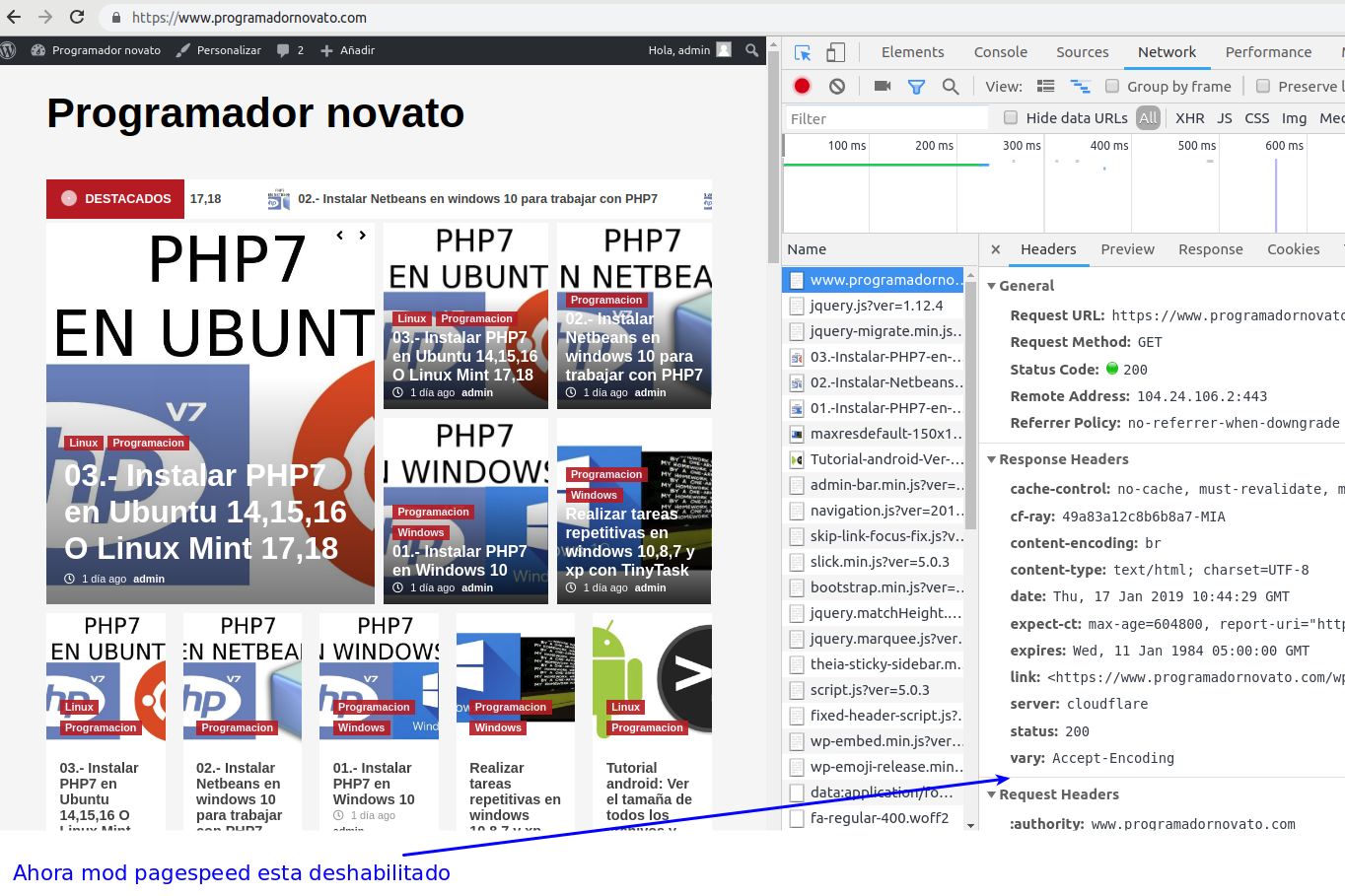Switch to the Sources tab

(1083, 52)
